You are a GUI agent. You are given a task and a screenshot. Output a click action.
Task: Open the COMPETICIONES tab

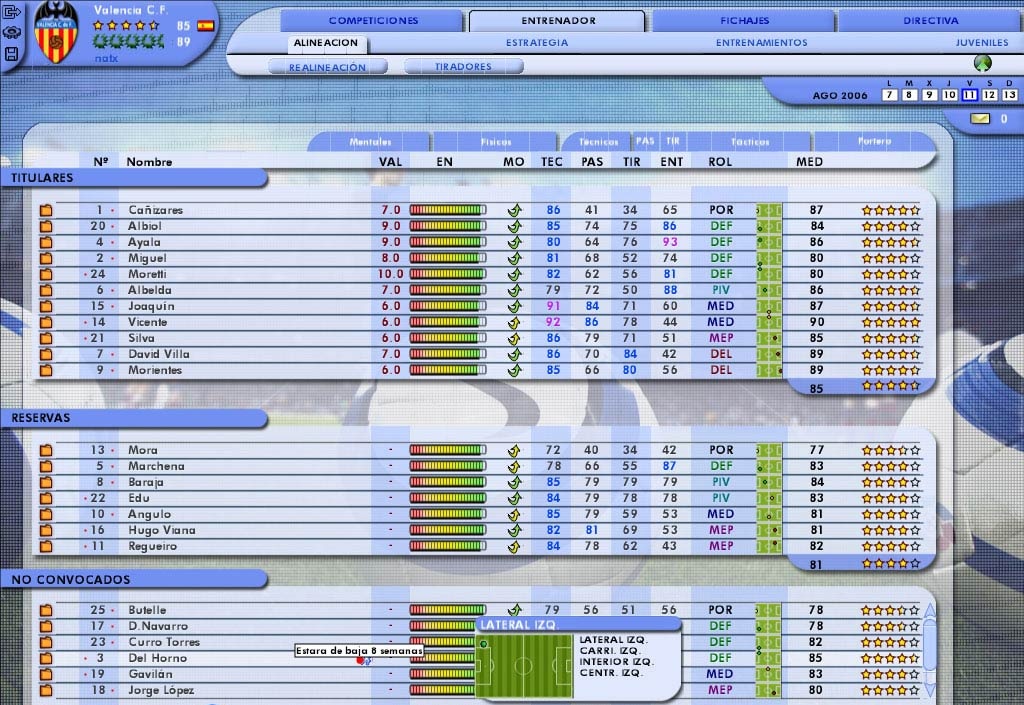coord(373,21)
